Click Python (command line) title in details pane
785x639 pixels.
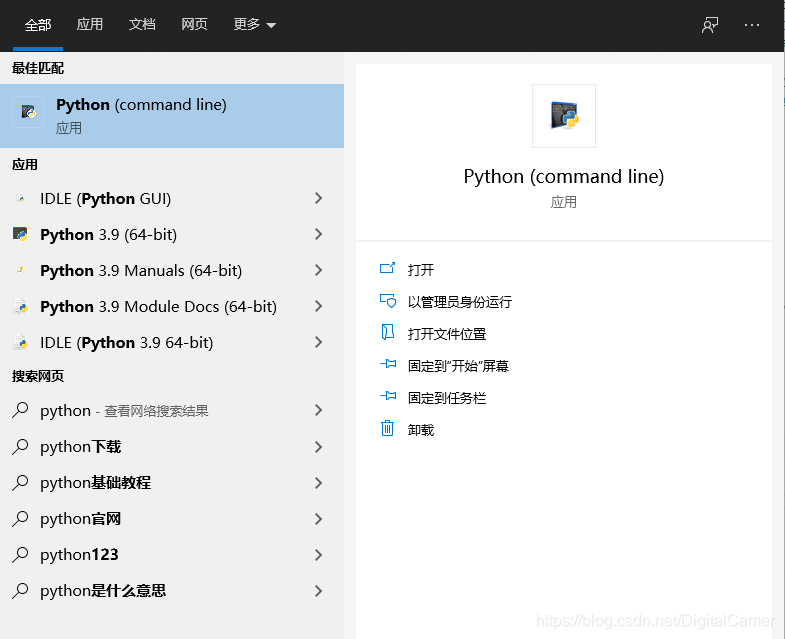tap(564, 176)
